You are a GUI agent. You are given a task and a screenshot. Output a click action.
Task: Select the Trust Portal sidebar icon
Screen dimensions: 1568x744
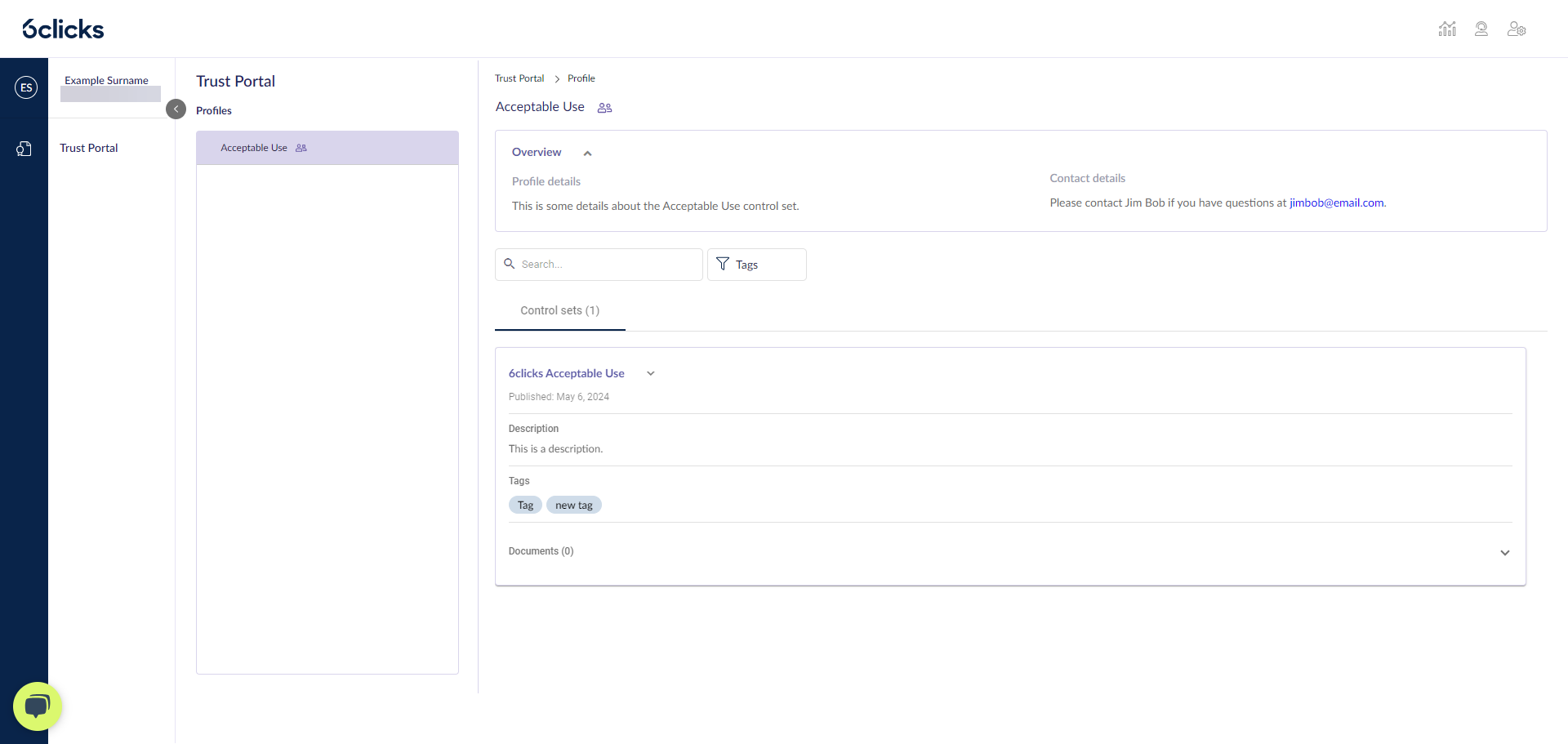tap(24, 149)
